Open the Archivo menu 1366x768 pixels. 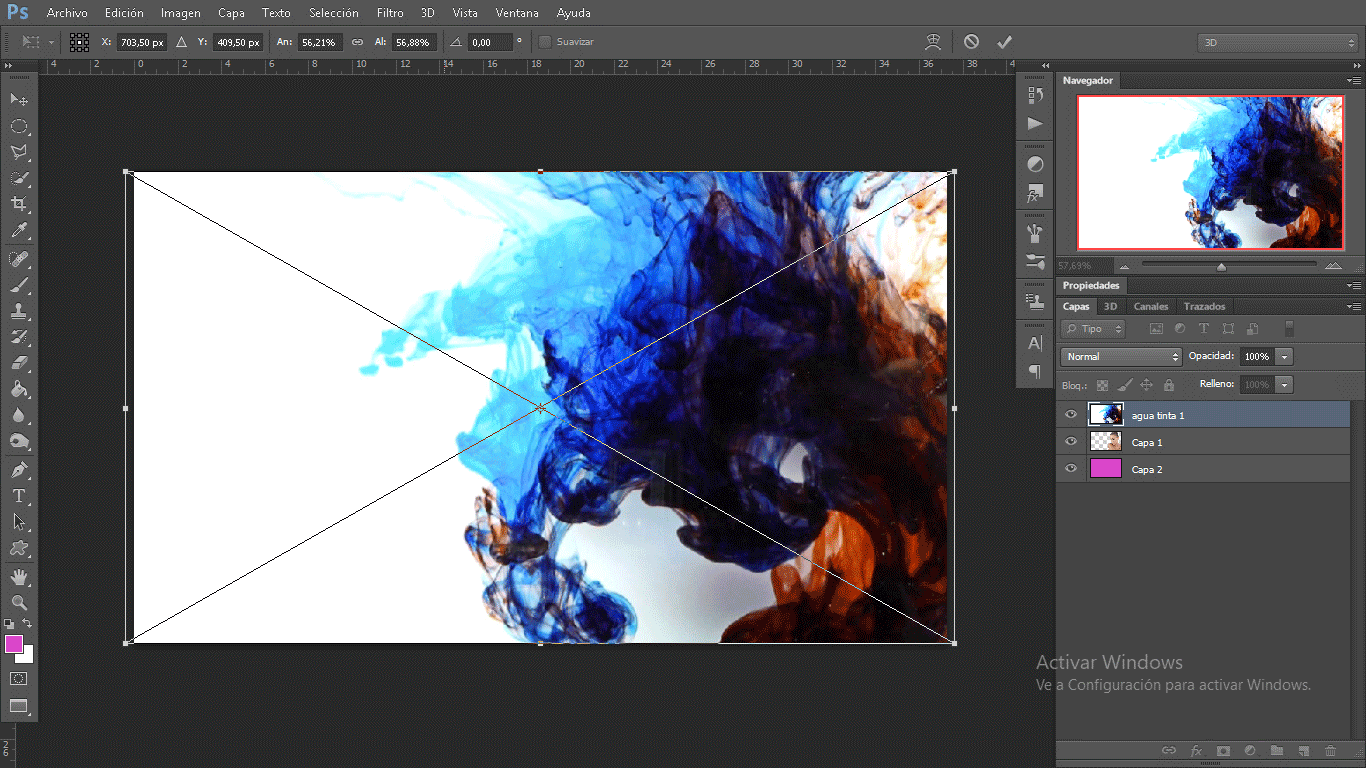pyautogui.click(x=67, y=13)
